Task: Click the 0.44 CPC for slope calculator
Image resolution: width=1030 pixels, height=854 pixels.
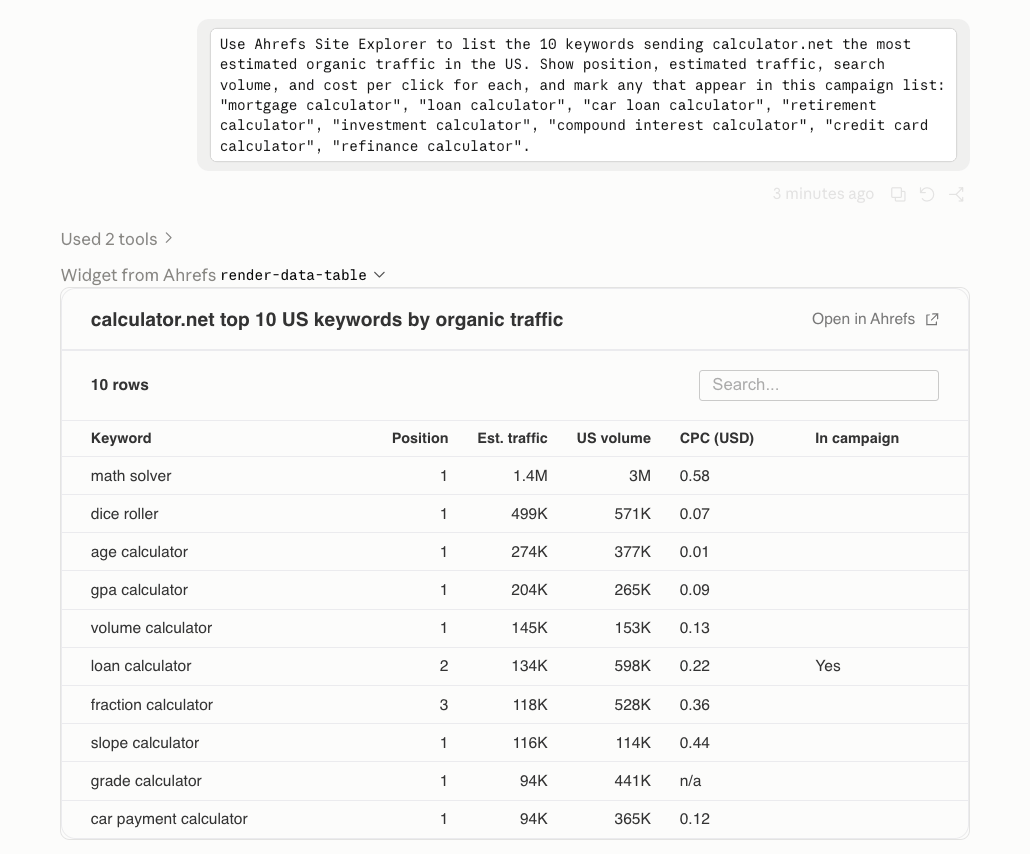Action: [694, 744]
